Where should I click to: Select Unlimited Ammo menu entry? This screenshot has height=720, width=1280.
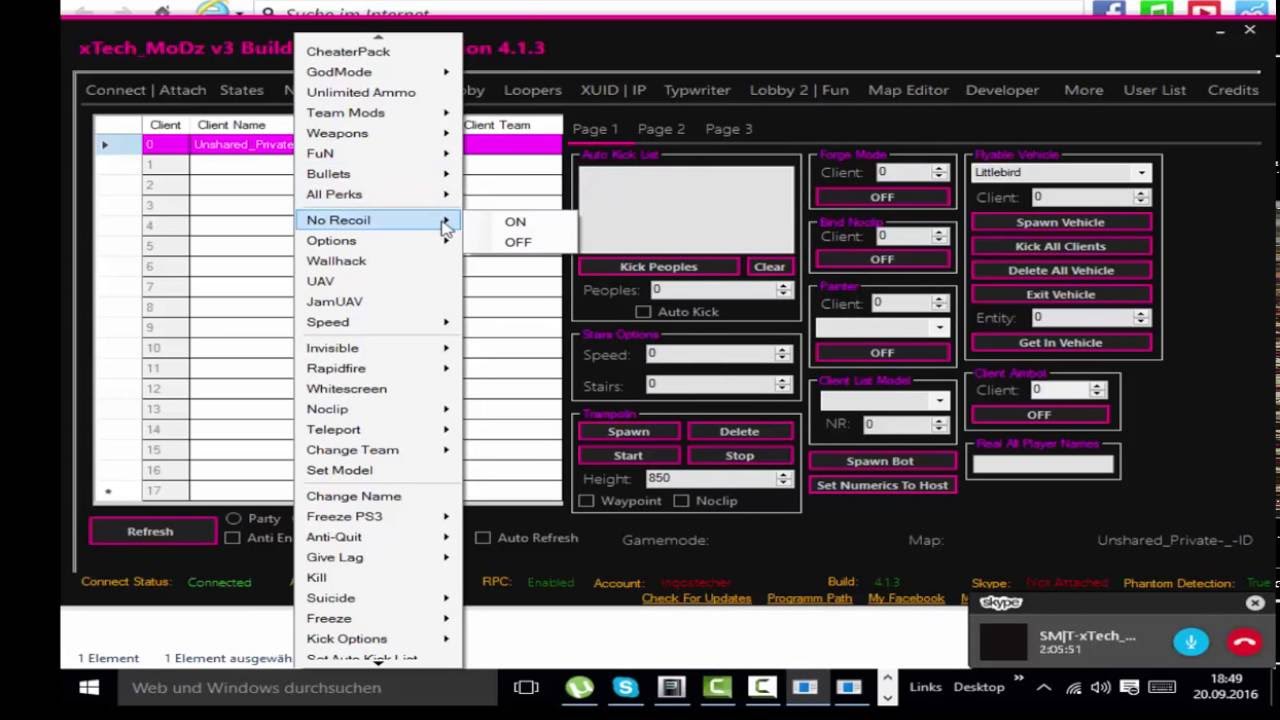(377, 92)
